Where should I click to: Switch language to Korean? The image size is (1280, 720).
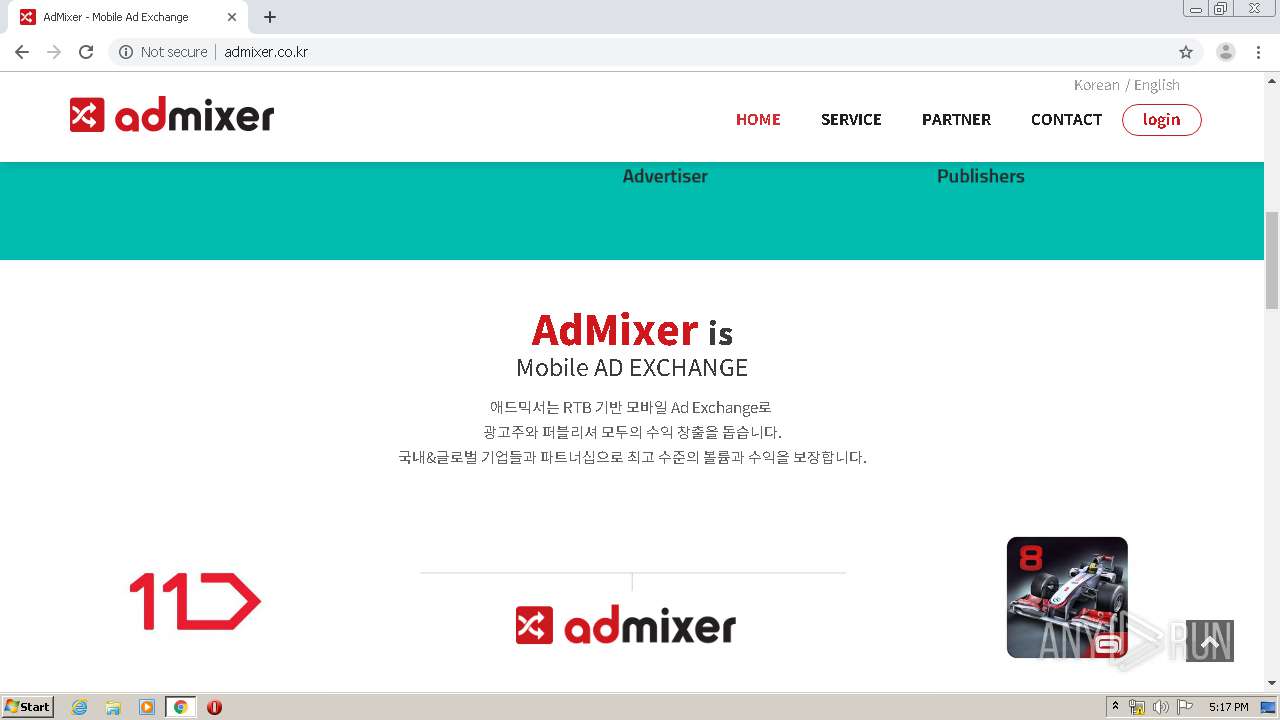click(1096, 85)
